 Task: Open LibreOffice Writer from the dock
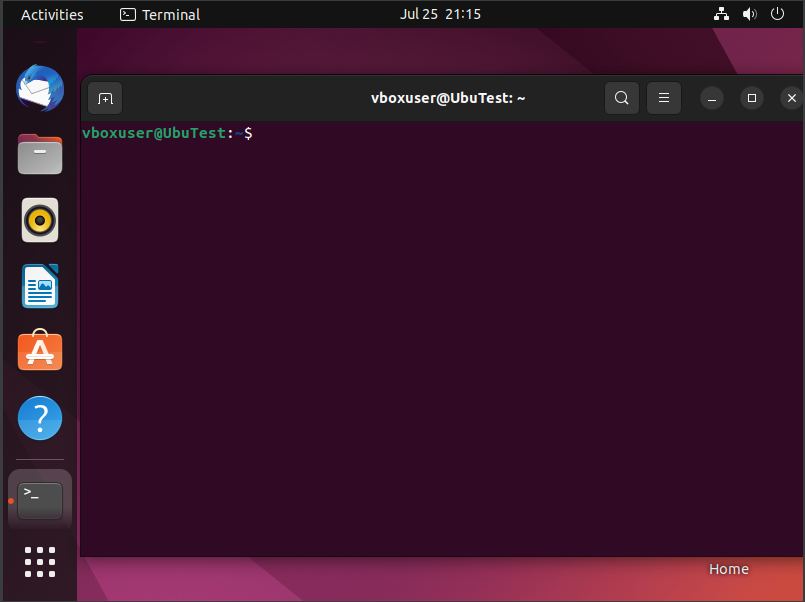pyautogui.click(x=40, y=286)
